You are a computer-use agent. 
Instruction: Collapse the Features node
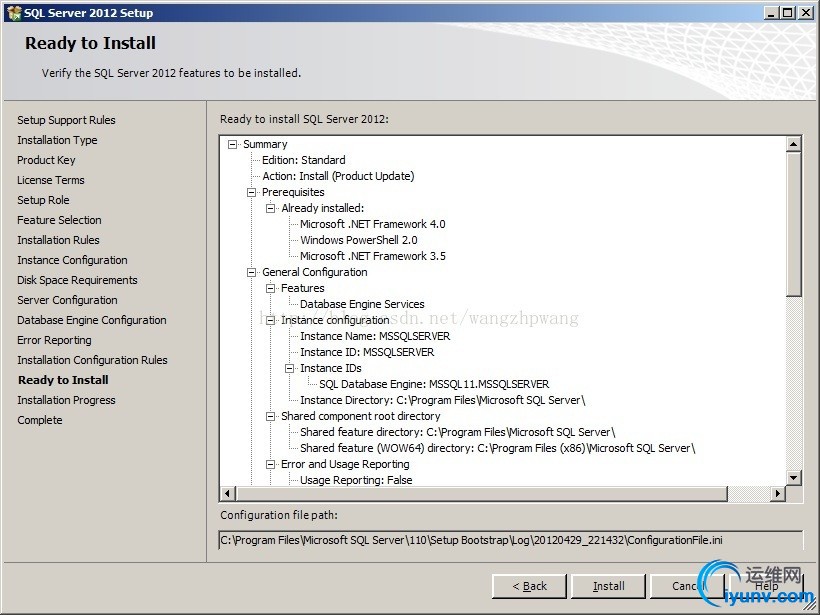point(270,288)
